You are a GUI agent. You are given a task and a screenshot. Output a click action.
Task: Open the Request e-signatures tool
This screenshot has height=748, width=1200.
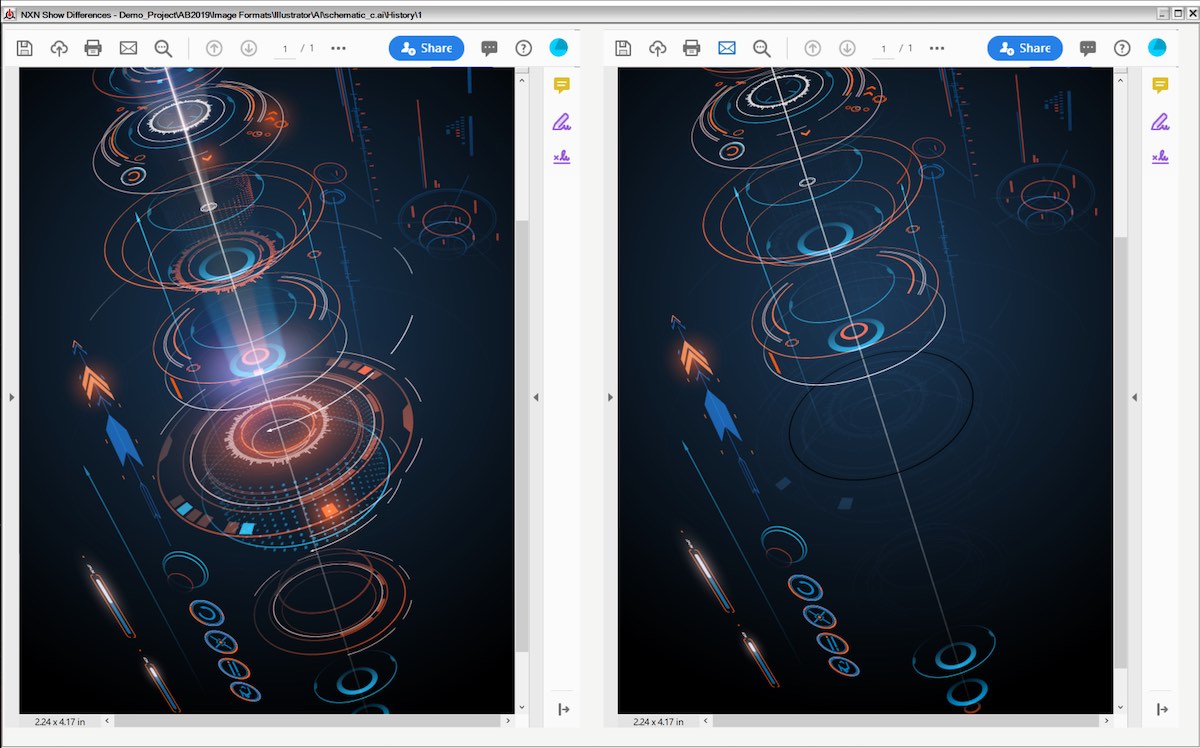click(561, 157)
